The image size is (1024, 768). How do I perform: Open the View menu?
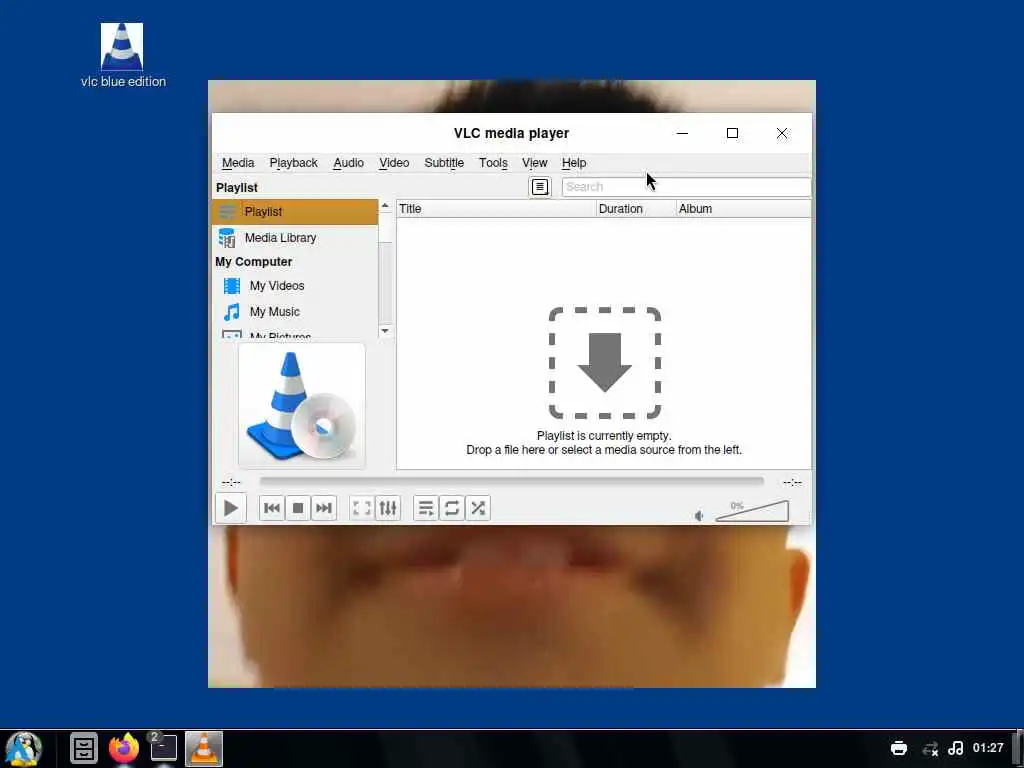click(x=534, y=163)
